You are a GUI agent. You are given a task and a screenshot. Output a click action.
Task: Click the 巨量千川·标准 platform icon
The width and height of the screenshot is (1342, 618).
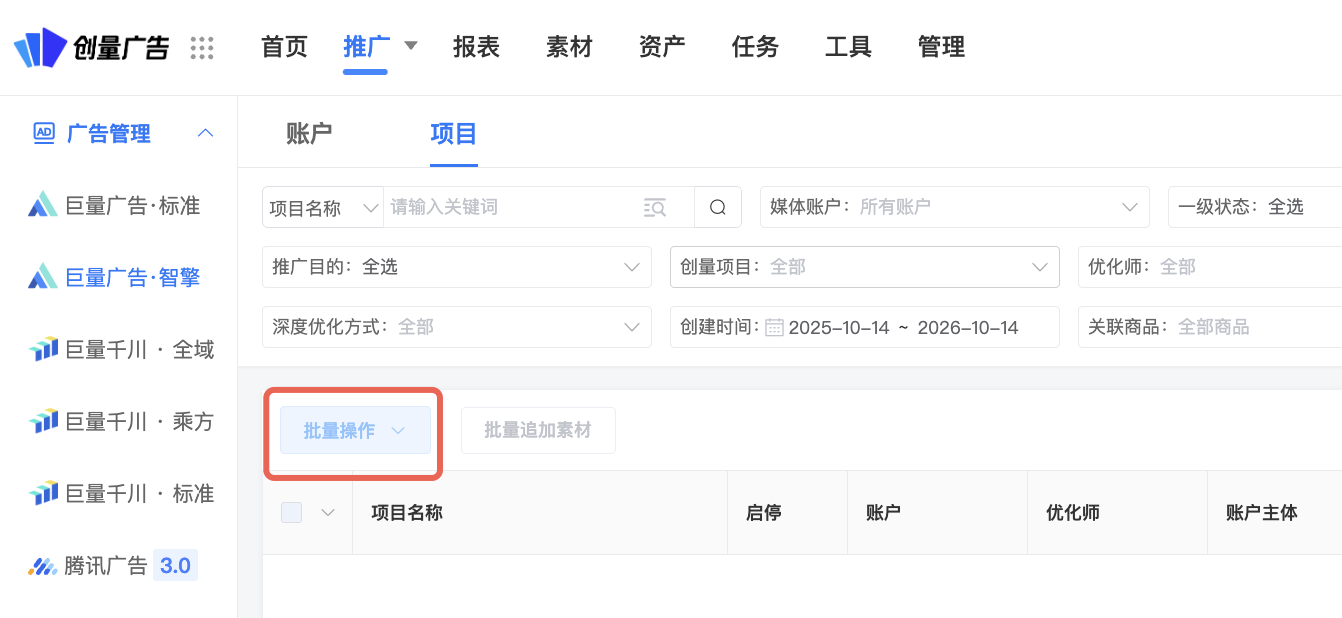coord(42,494)
